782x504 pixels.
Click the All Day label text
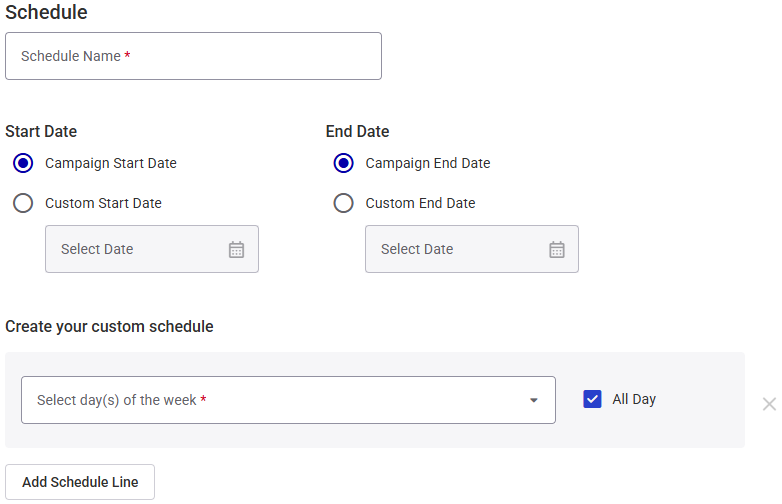(634, 399)
